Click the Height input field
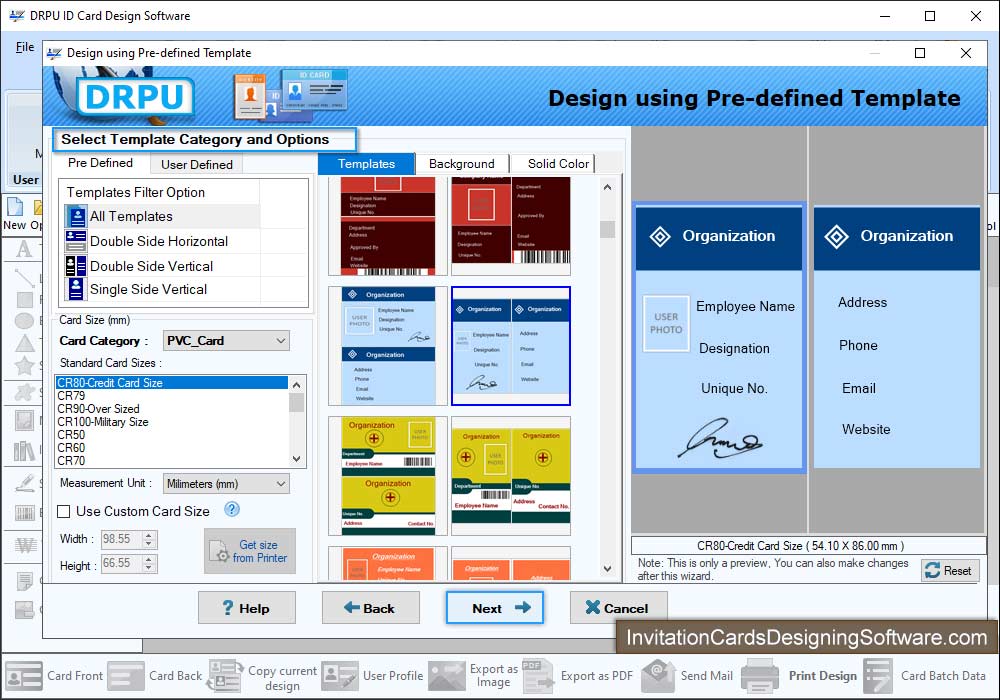 click(x=121, y=564)
